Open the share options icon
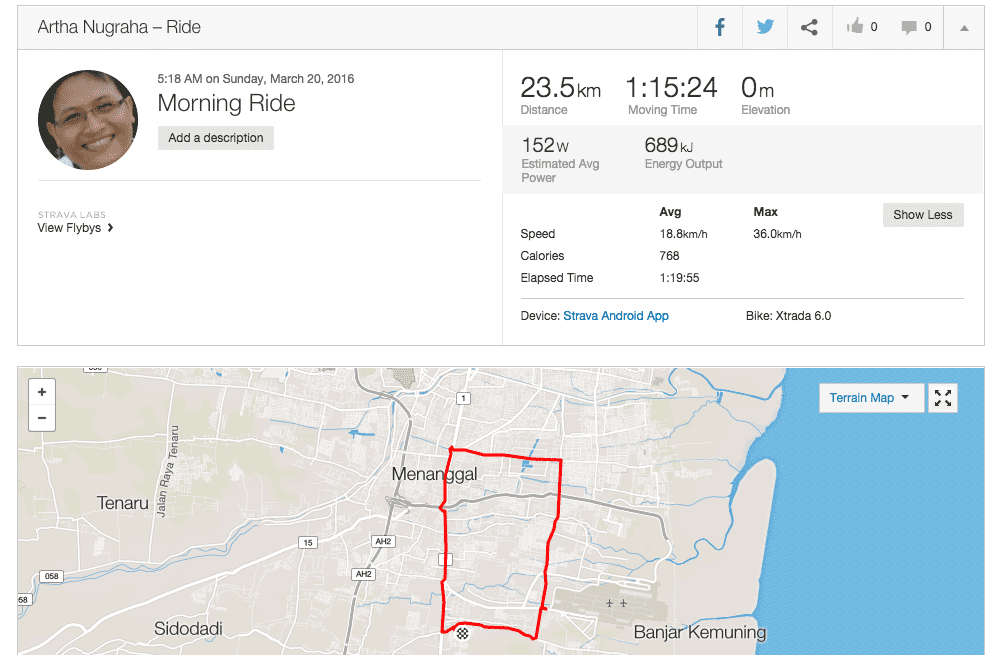The image size is (1003, 655). 809,28
